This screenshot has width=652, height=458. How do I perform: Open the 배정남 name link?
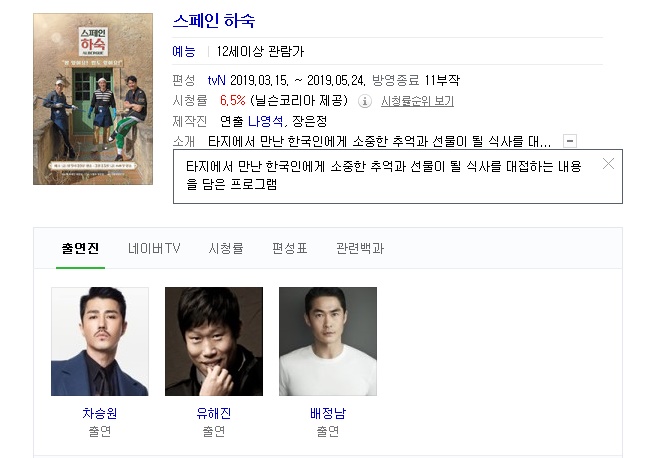tap(328, 413)
